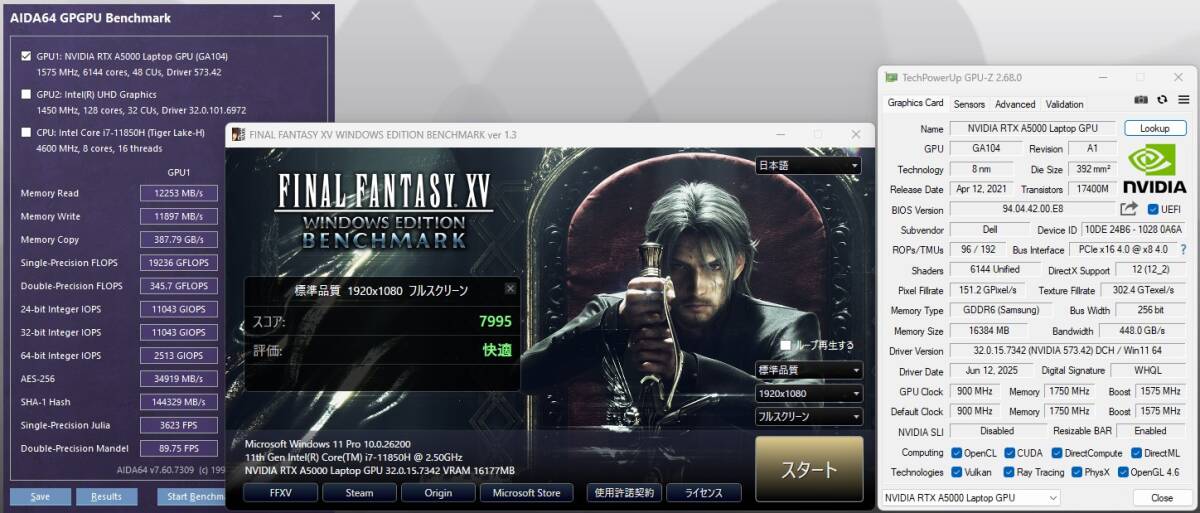Expand the 1920x1080 resolution dropdown
This screenshot has height=513, width=1200.
(808, 393)
